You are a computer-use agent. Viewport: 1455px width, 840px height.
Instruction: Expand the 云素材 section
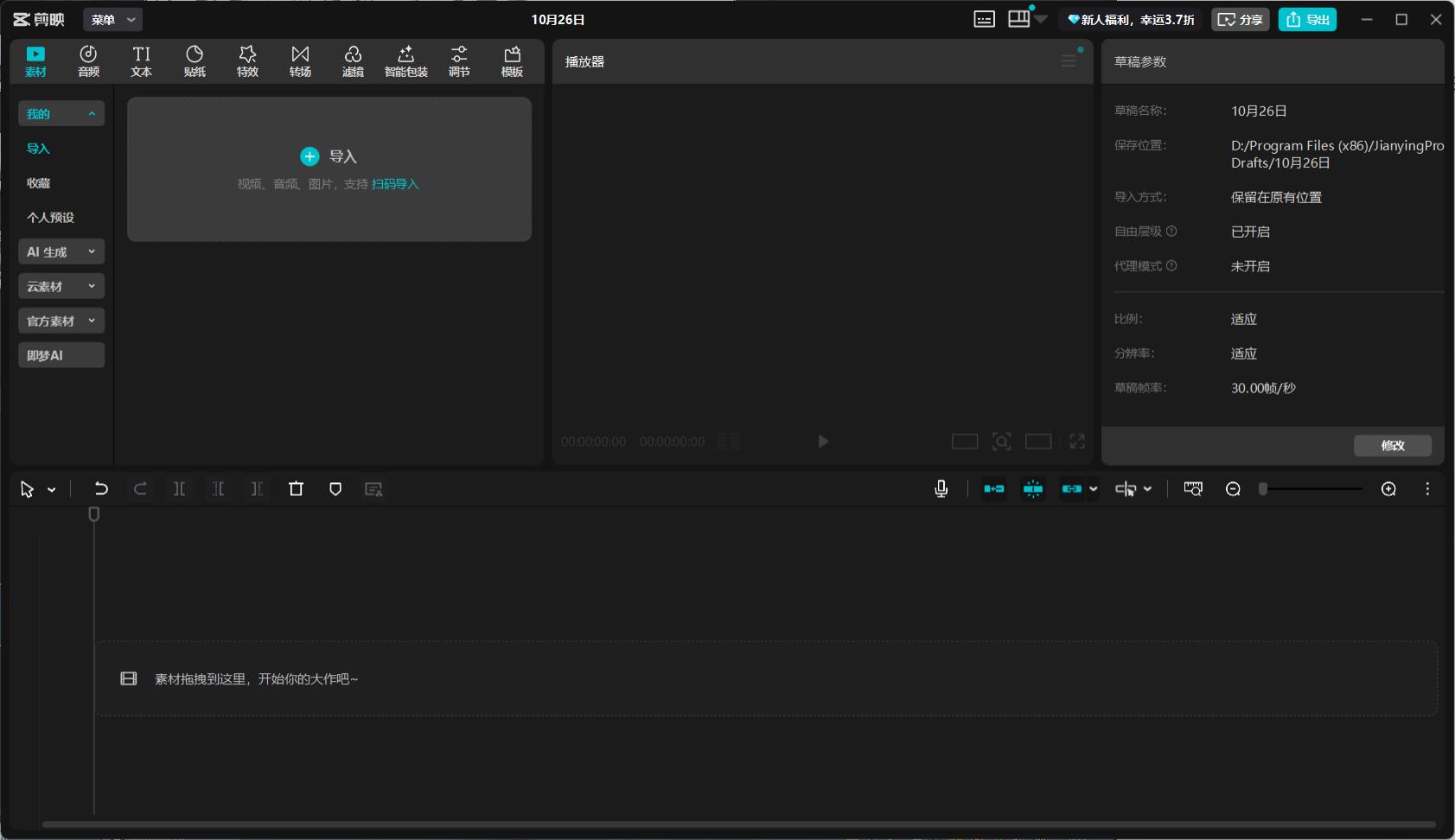pos(61,286)
